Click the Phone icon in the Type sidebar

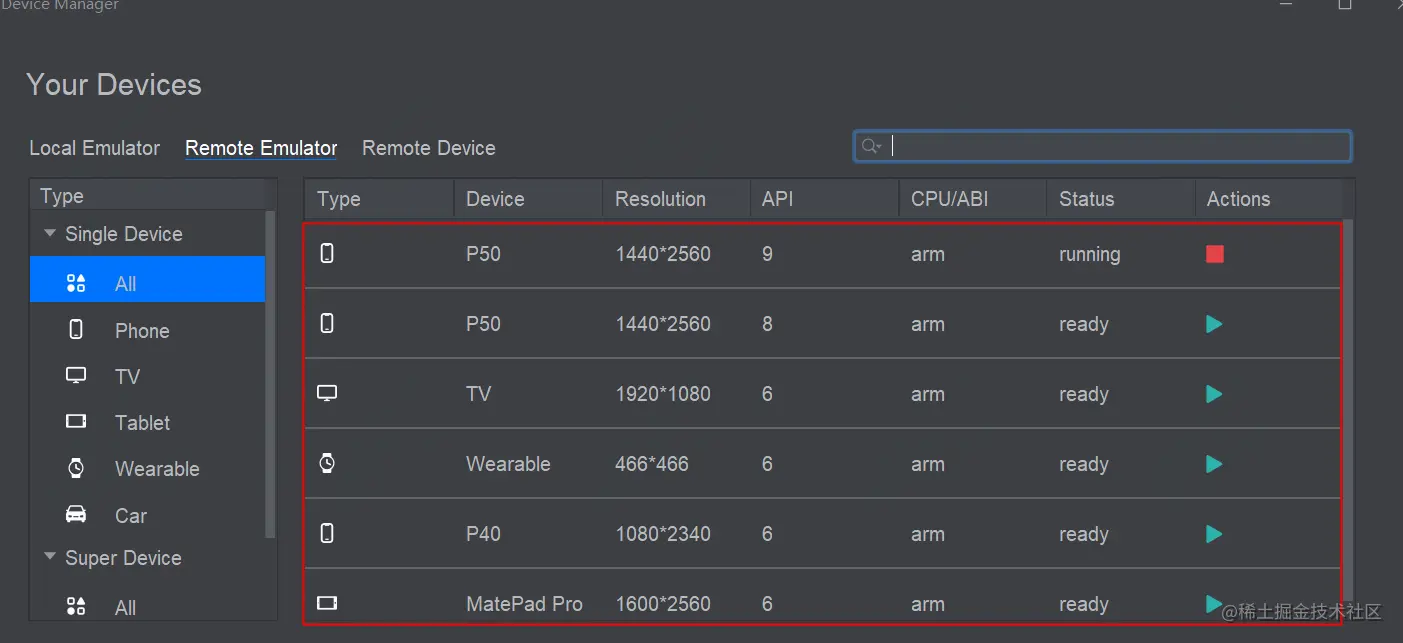point(76,330)
